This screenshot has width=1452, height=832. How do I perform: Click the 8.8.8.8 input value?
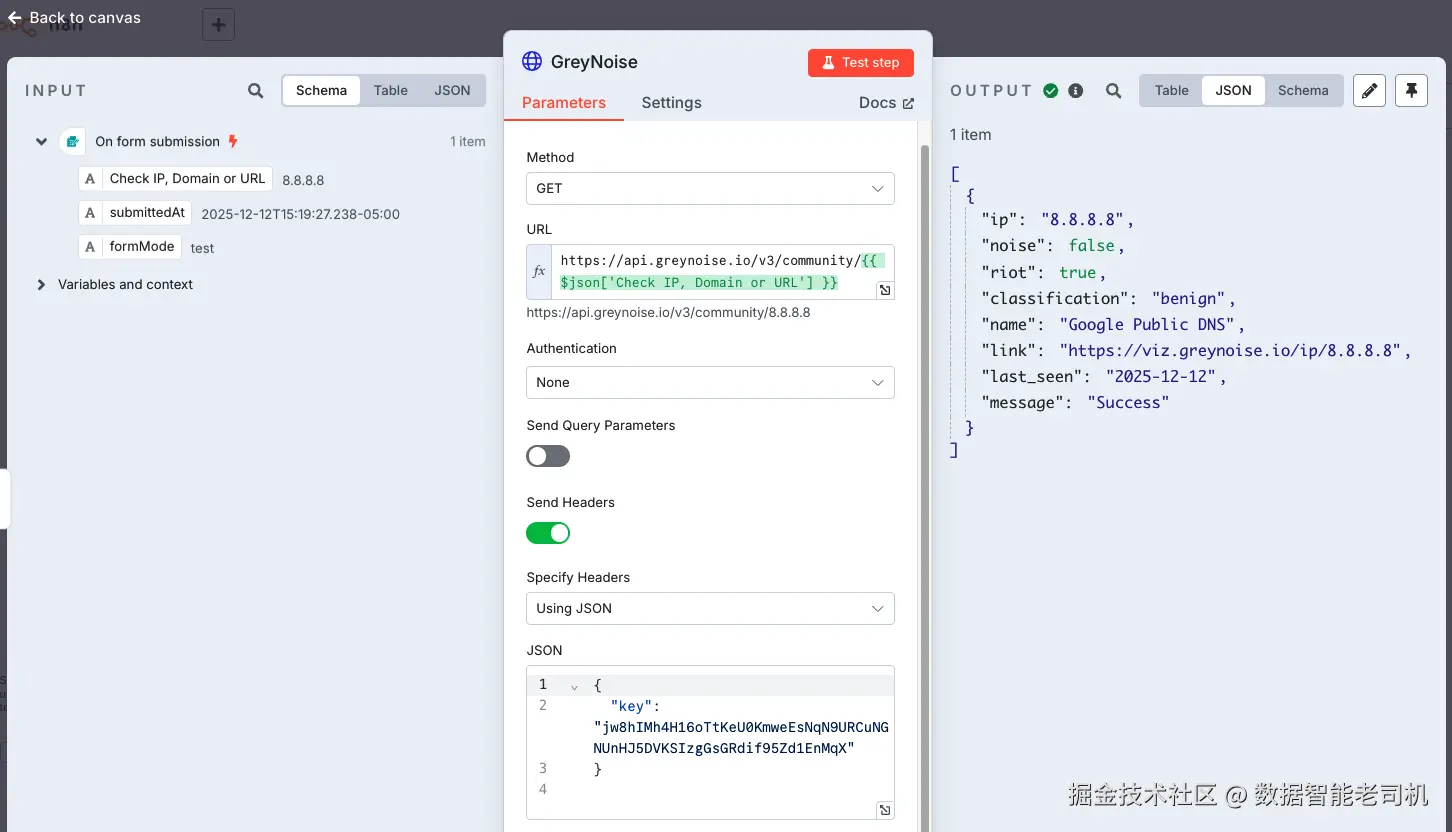click(x=303, y=180)
